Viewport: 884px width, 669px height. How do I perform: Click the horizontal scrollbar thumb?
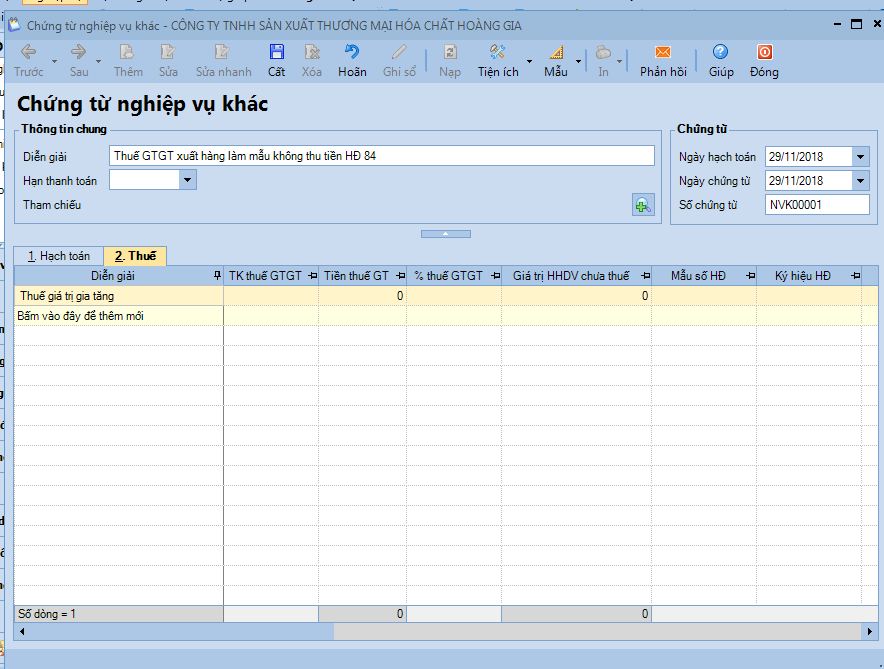(598, 631)
